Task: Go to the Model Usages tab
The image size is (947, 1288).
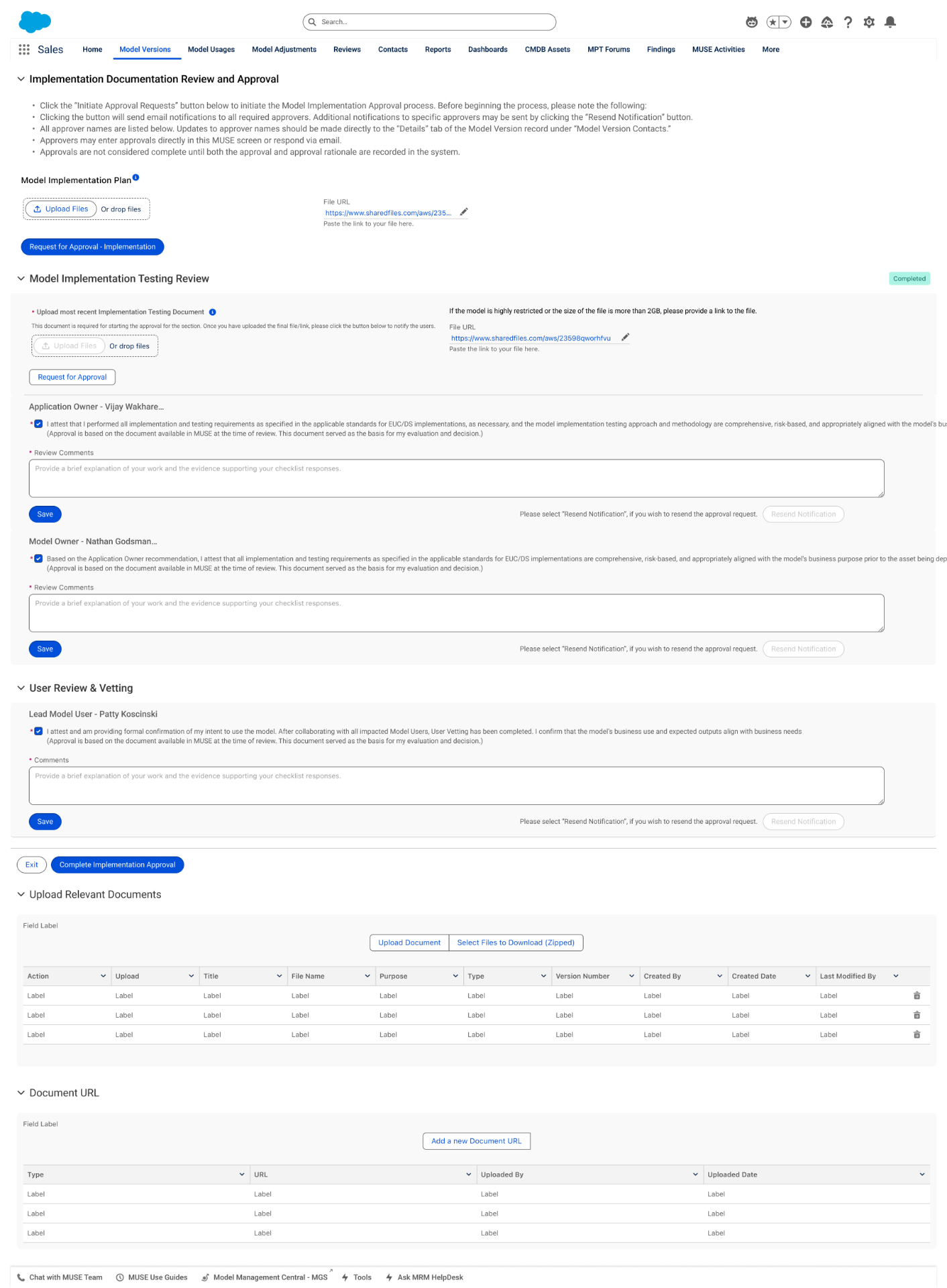Action: point(211,50)
